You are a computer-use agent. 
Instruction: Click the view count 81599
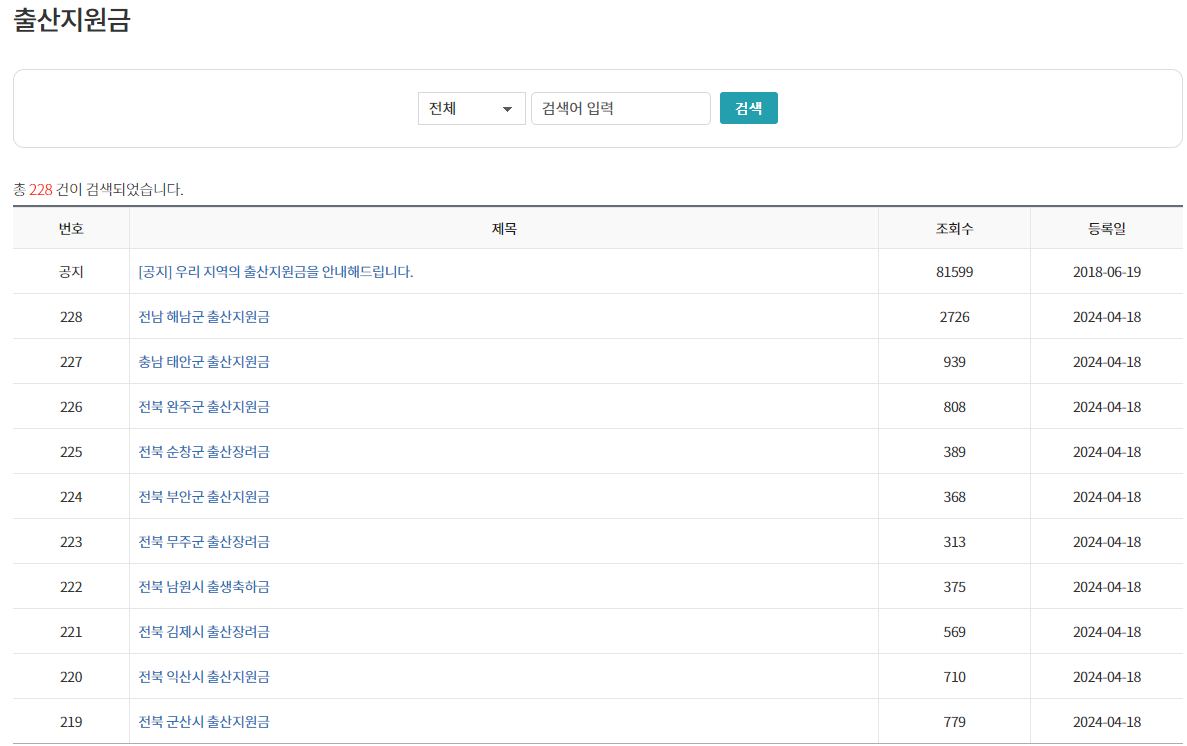coord(955,272)
